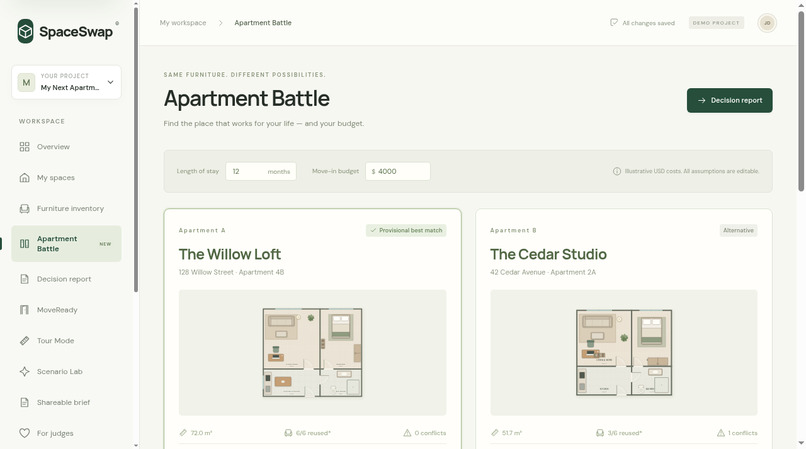This screenshot has height=449, width=806.
Task: Select Scenario Lab in sidebar
Action: [x=66, y=371]
